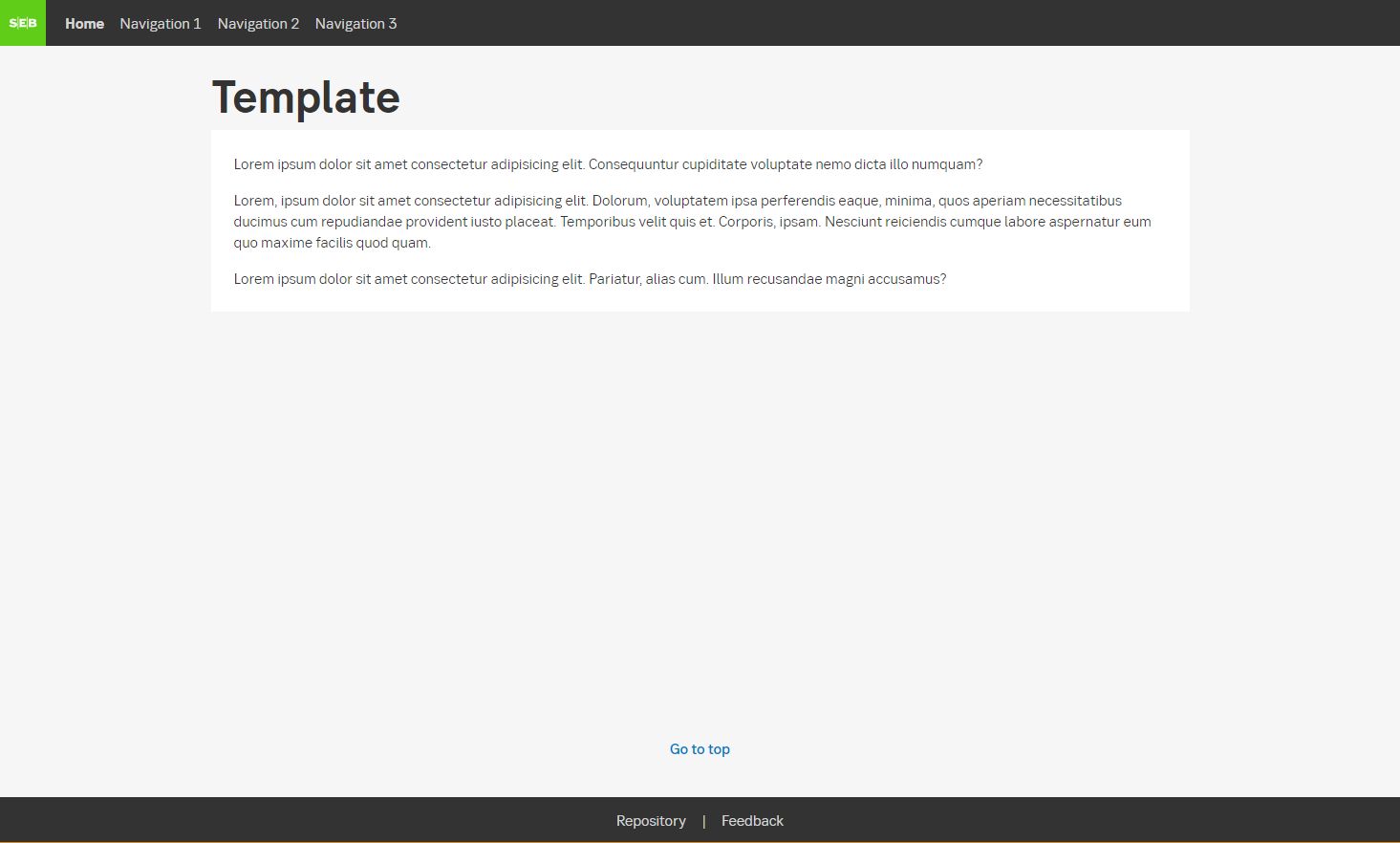1400x843 pixels.
Task: Open the Navigation 3 menu entry
Action: (355, 23)
